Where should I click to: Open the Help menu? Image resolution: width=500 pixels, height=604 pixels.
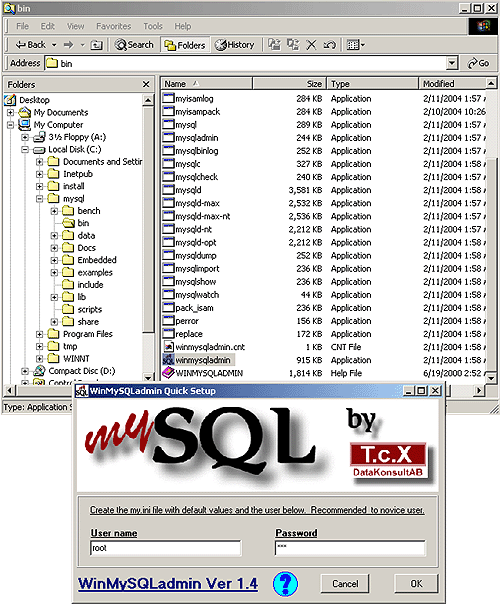pos(183,26)
